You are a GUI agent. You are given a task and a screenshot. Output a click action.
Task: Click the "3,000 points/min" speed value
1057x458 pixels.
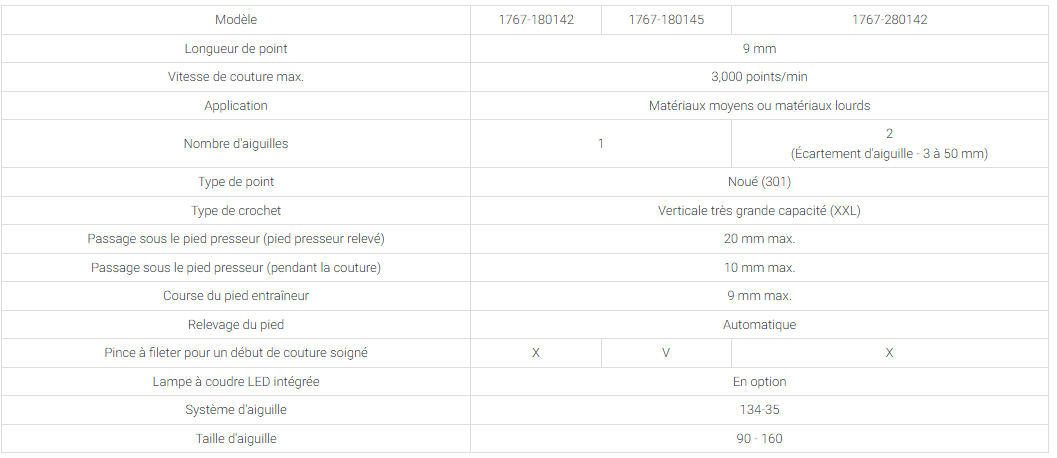pos(759,77)
